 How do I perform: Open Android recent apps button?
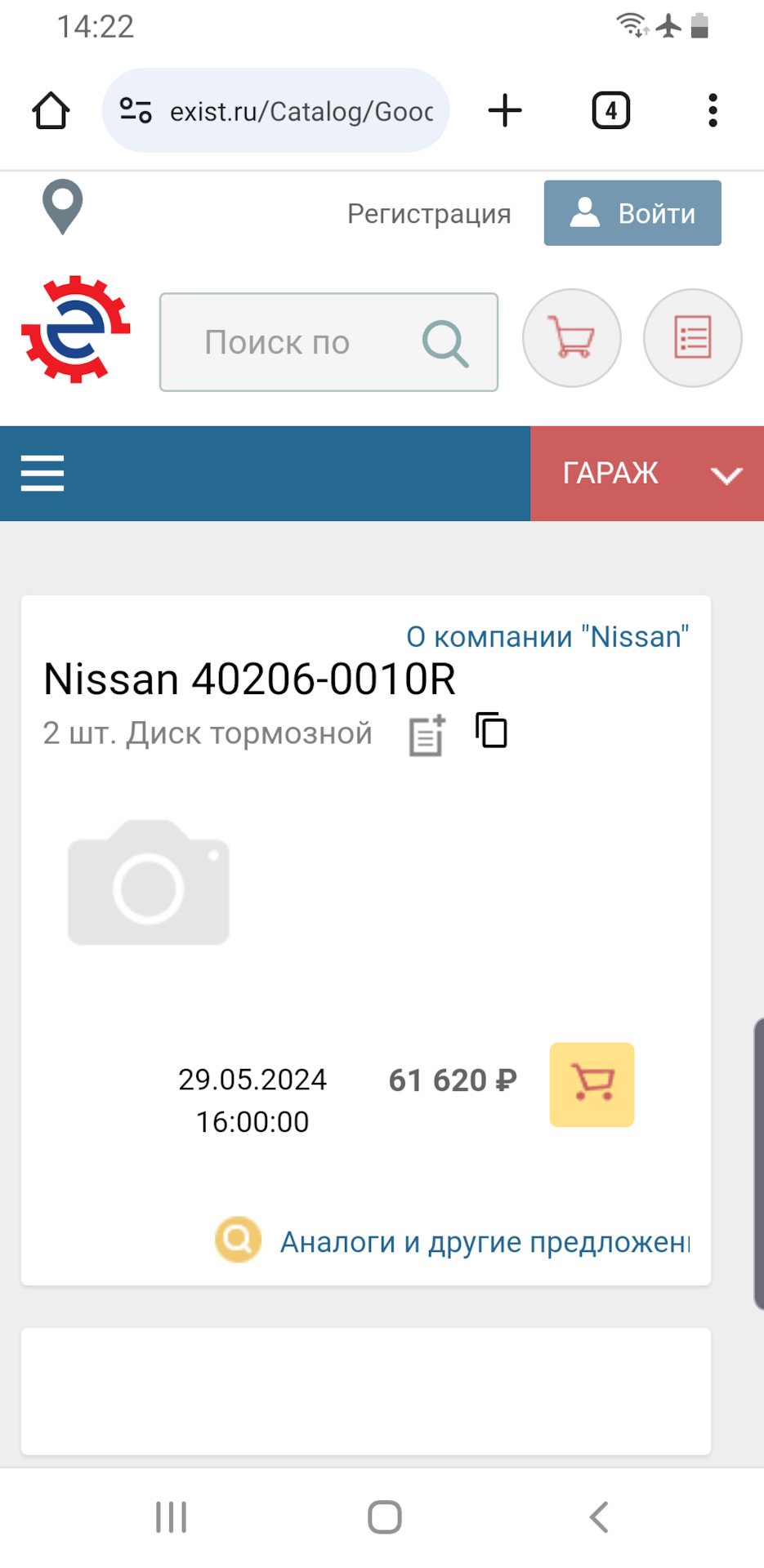[172, 1517]
